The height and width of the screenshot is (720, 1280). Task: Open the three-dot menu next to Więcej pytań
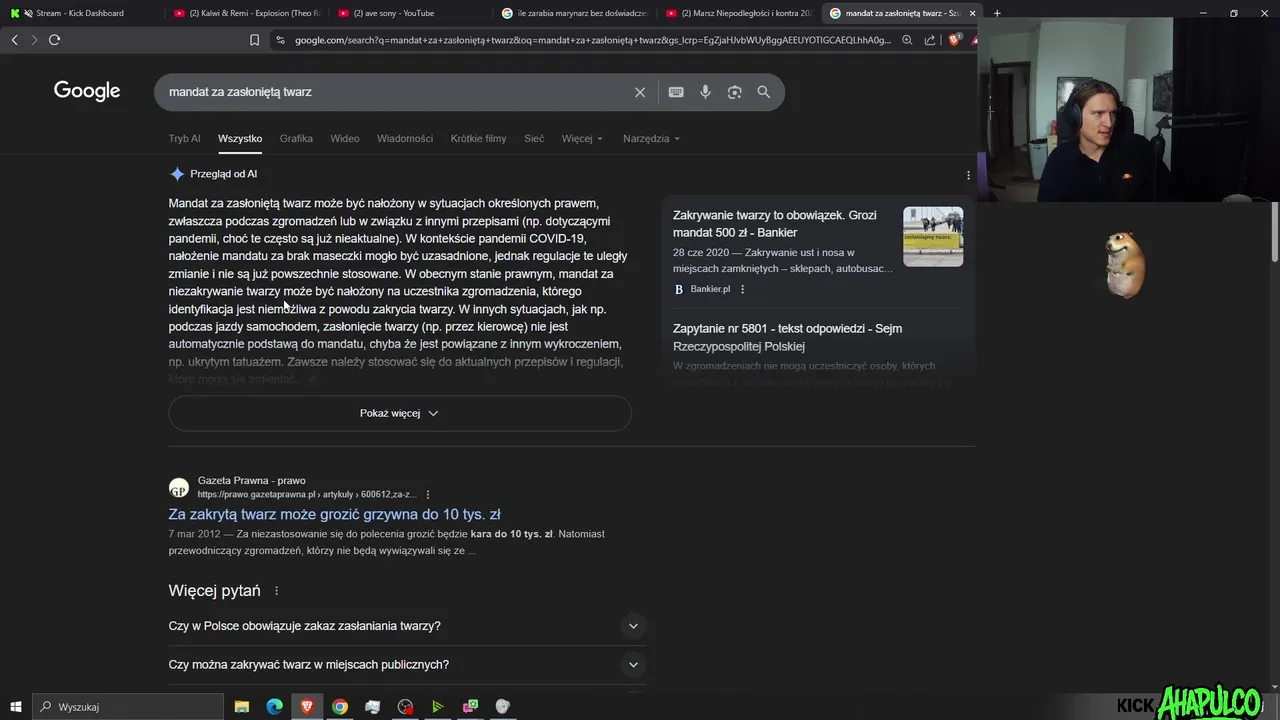click(277, 591)
